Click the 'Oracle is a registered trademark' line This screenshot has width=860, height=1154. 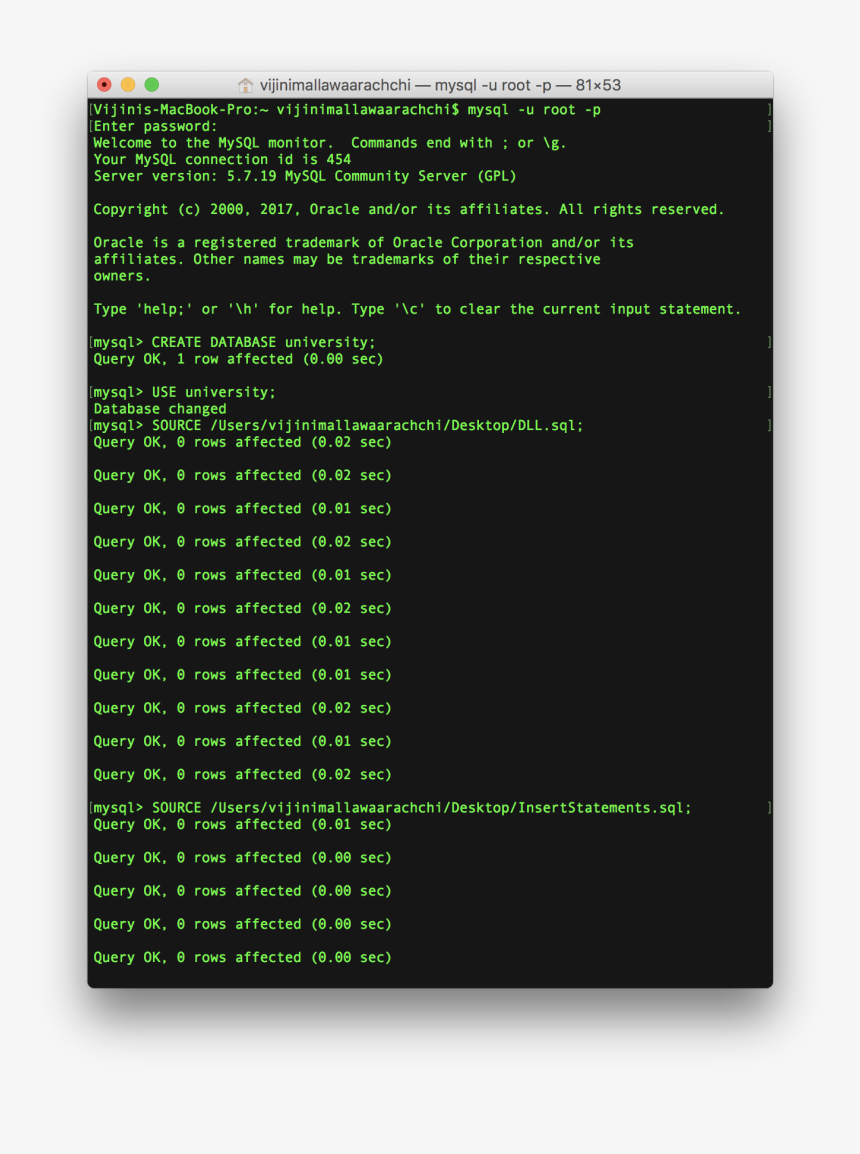tap(363, 242)
